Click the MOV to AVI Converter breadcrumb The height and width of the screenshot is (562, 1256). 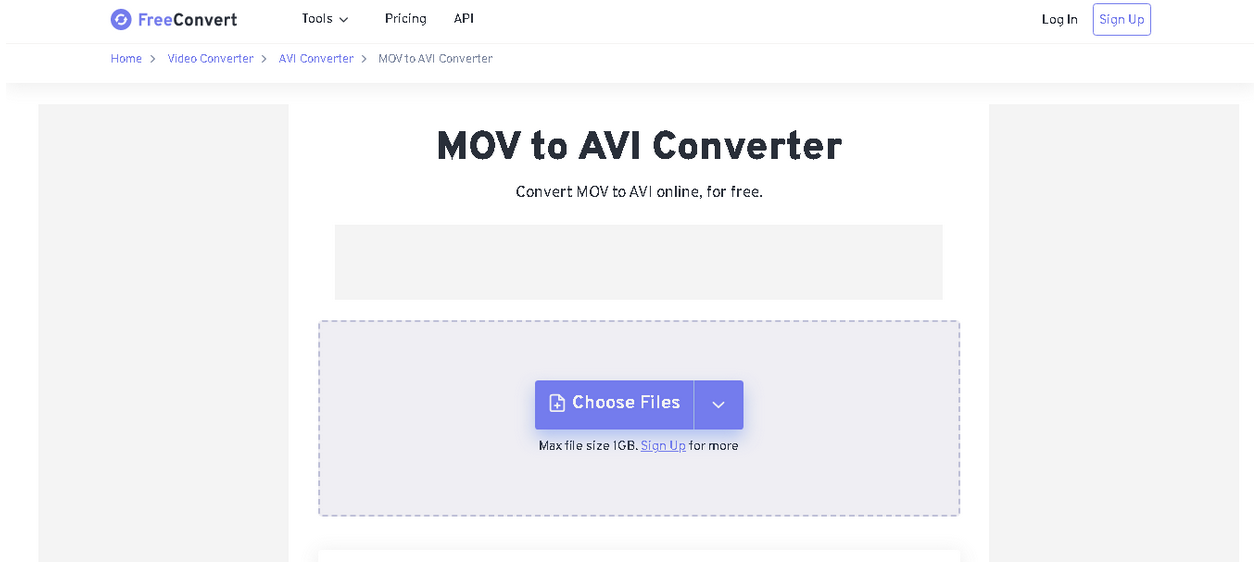pyautogui.click(x=435, y=59)
